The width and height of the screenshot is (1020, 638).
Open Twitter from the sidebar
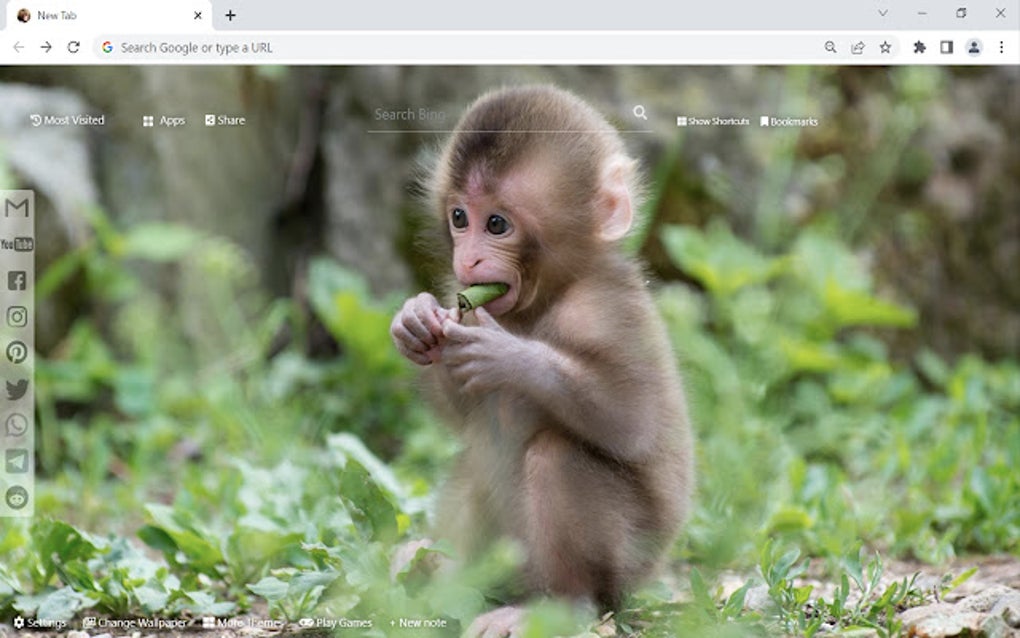pyautogui.click(x=15, y=389)
